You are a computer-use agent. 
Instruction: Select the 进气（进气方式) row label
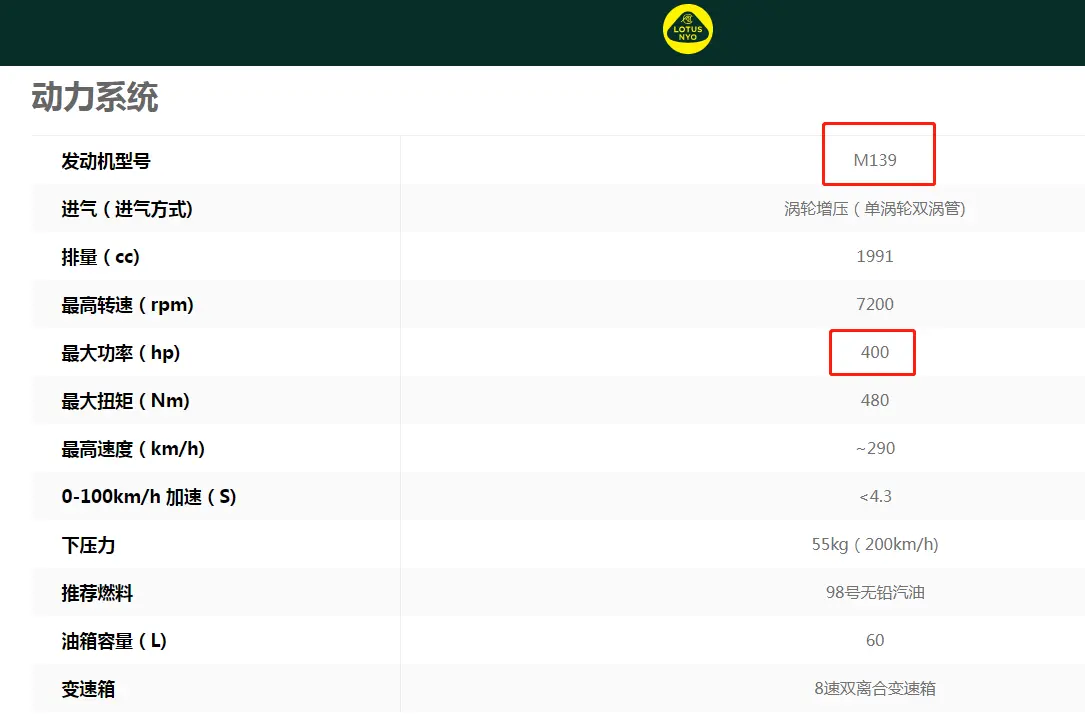pos(127,209)
